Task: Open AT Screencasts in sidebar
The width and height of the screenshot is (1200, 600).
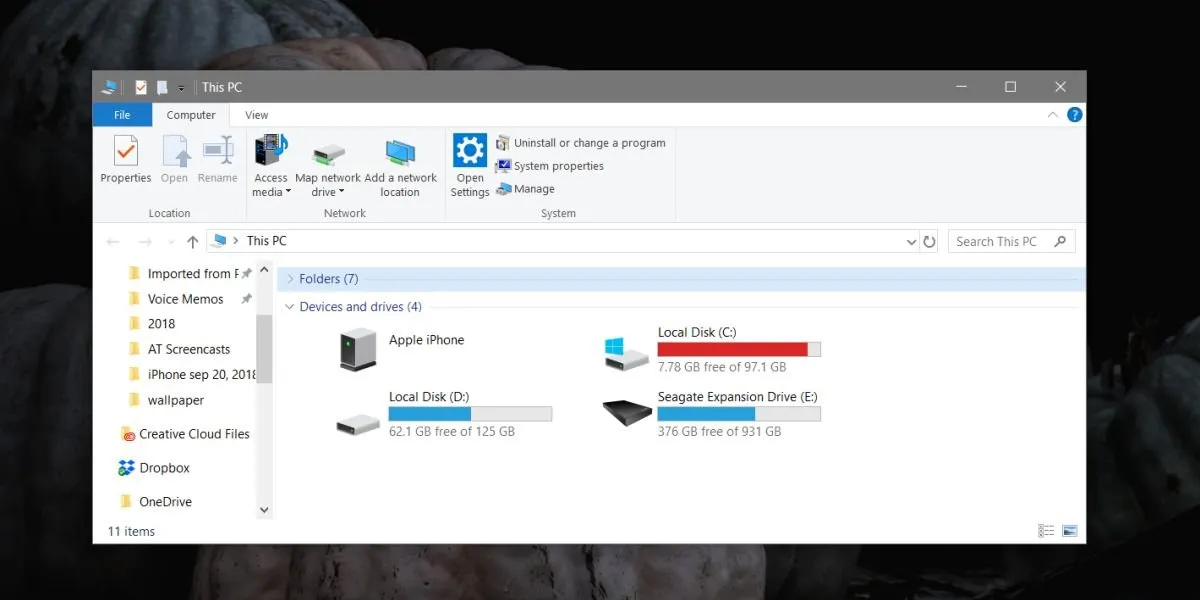Action: (189, 349)
